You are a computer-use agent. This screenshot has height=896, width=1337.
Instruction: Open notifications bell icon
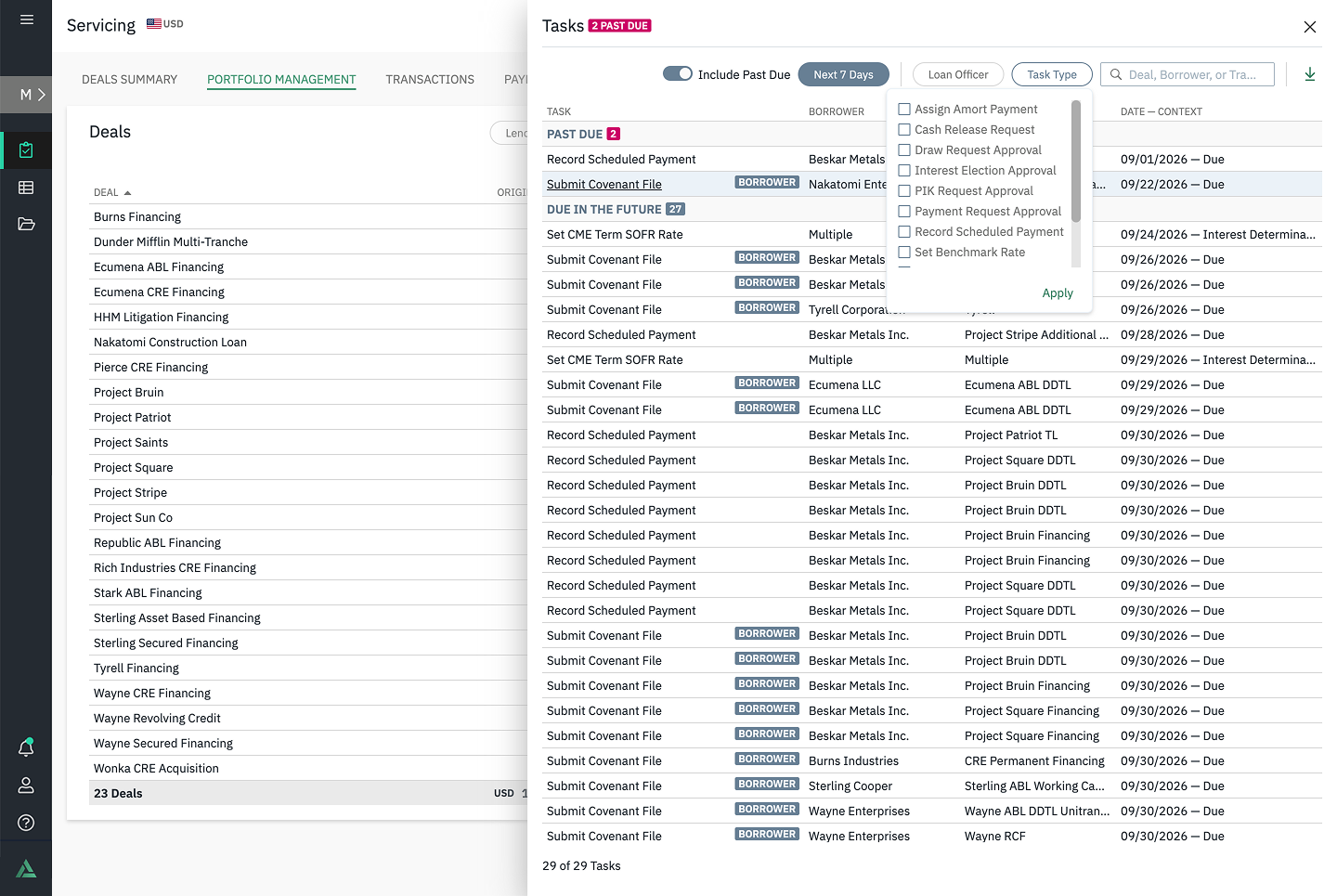click(x=26, y=747)
